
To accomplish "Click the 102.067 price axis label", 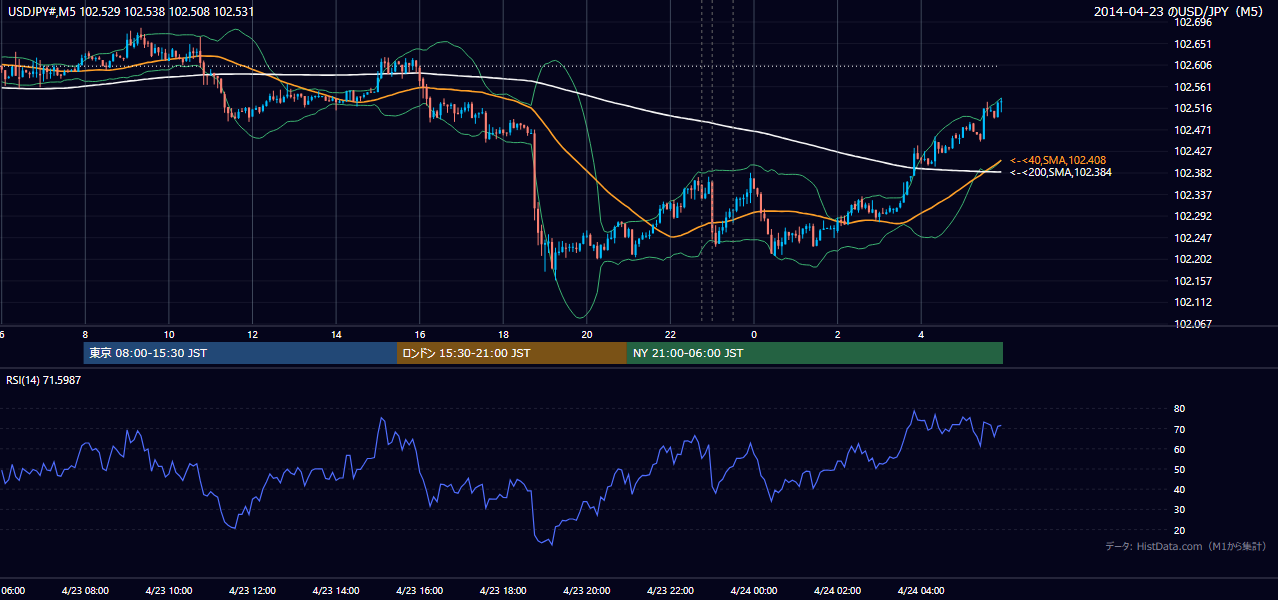I will click(1192, 324).
